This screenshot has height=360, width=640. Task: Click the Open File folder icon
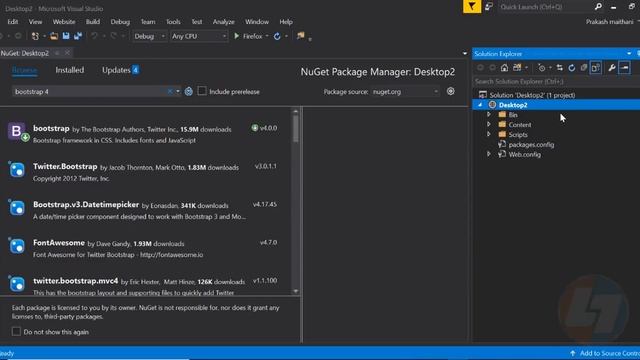(54, 36)
